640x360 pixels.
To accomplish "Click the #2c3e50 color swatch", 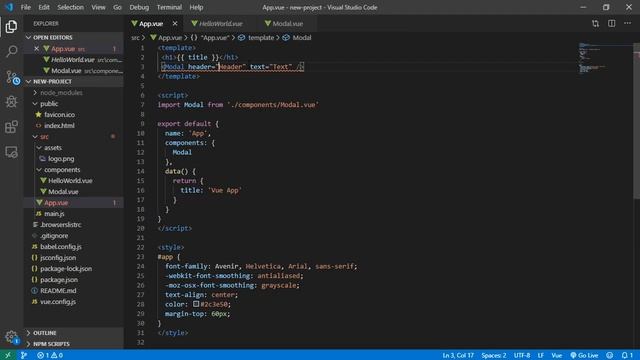I will click(x=196, y=304).
